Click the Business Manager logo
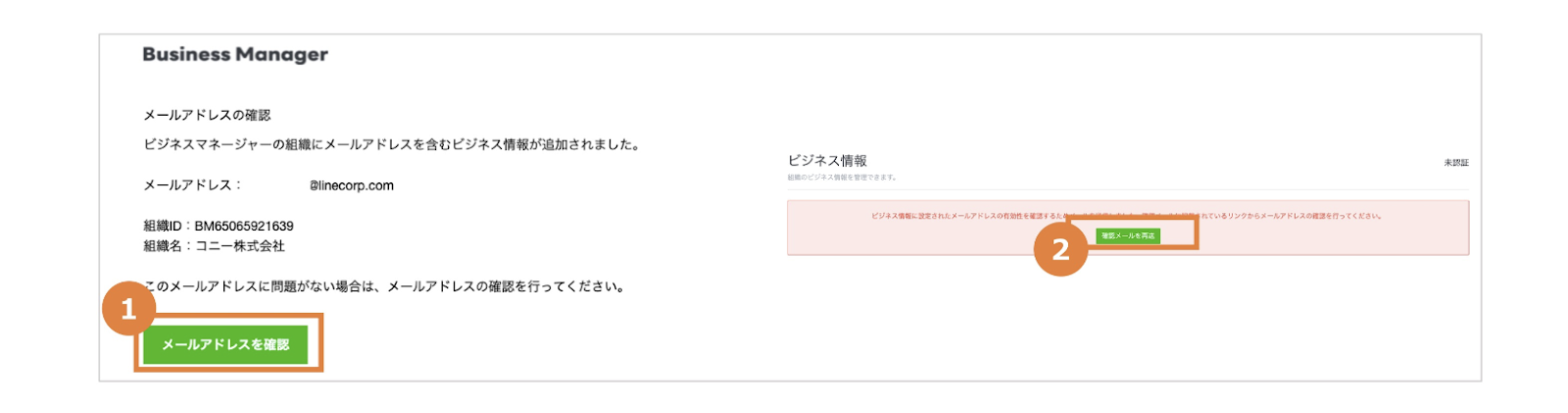The height and width of the screenshot is (413, 1568). (x=235, y=55)
